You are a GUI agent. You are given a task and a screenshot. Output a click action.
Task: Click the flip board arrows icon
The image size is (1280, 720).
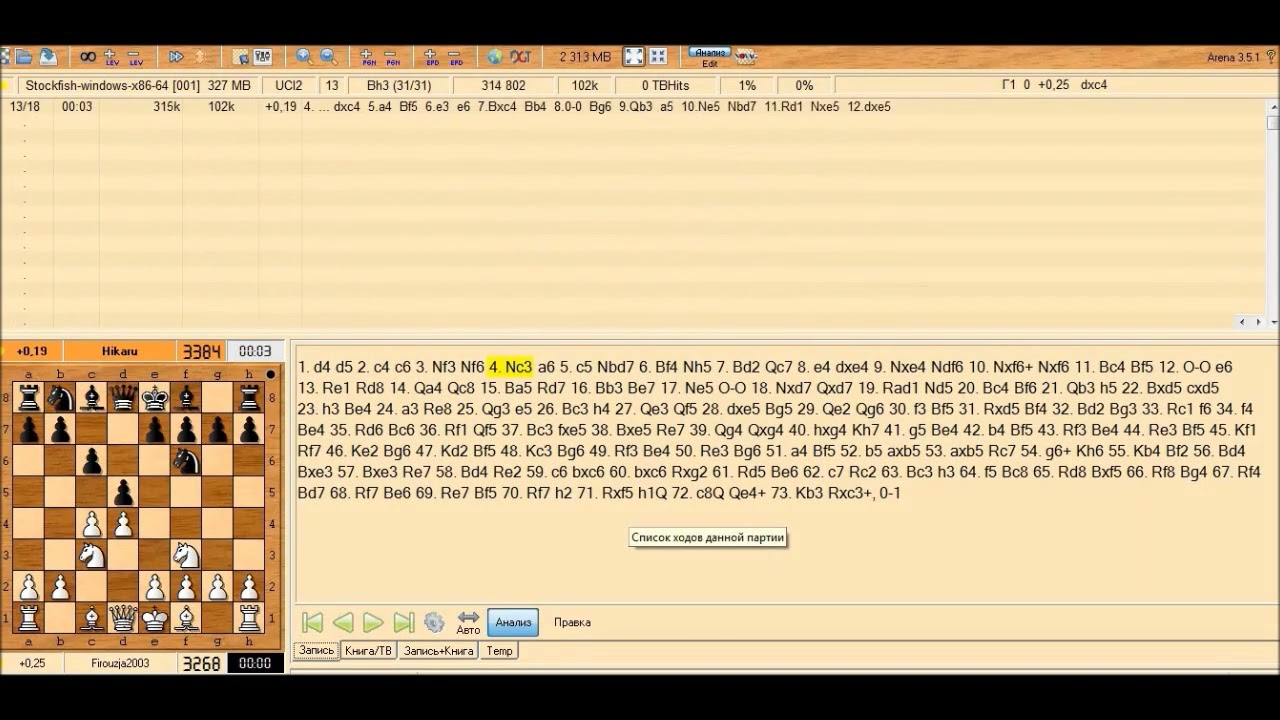pos(200,57)
